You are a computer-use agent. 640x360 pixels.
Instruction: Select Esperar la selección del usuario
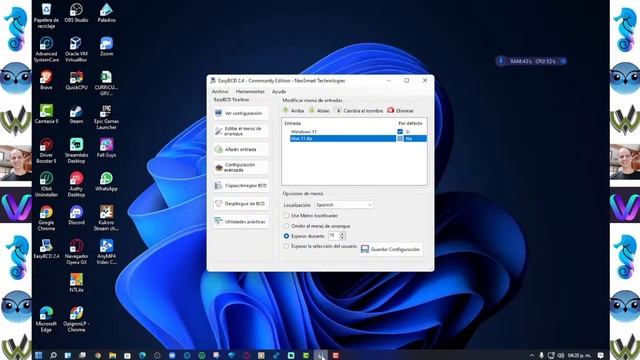click(x=287, y=246)
